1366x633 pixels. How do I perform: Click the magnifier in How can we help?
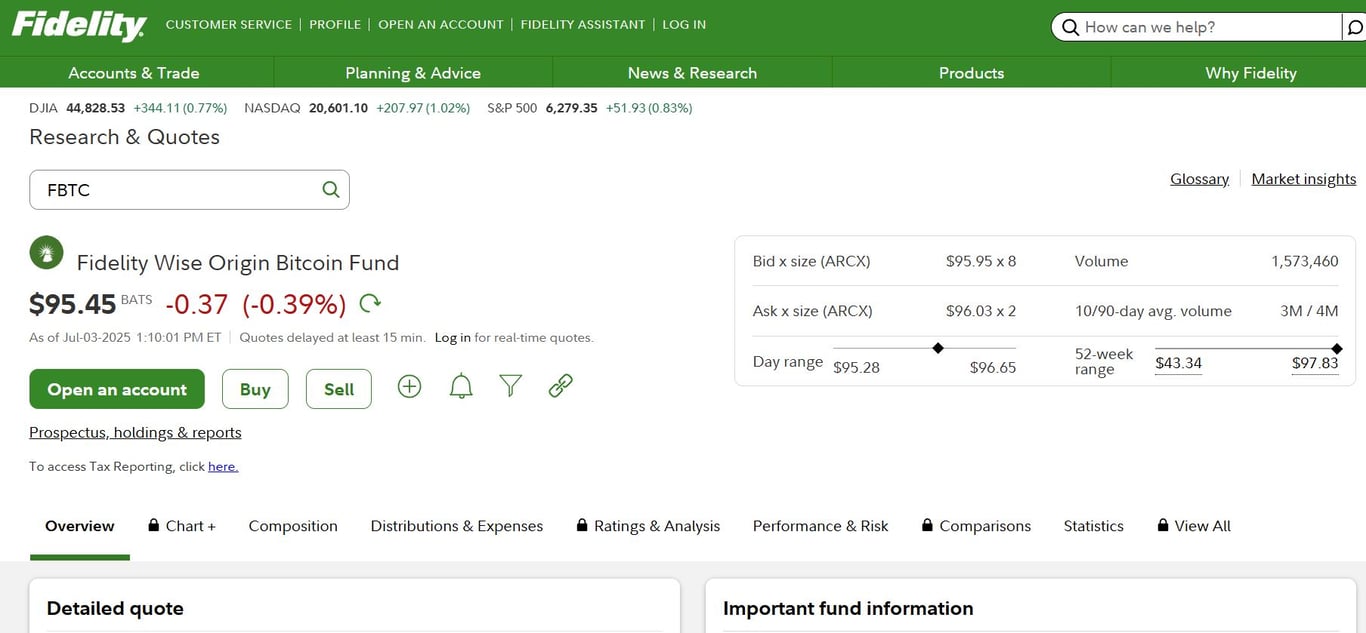pyautogui.click(x=1070, y=27)
